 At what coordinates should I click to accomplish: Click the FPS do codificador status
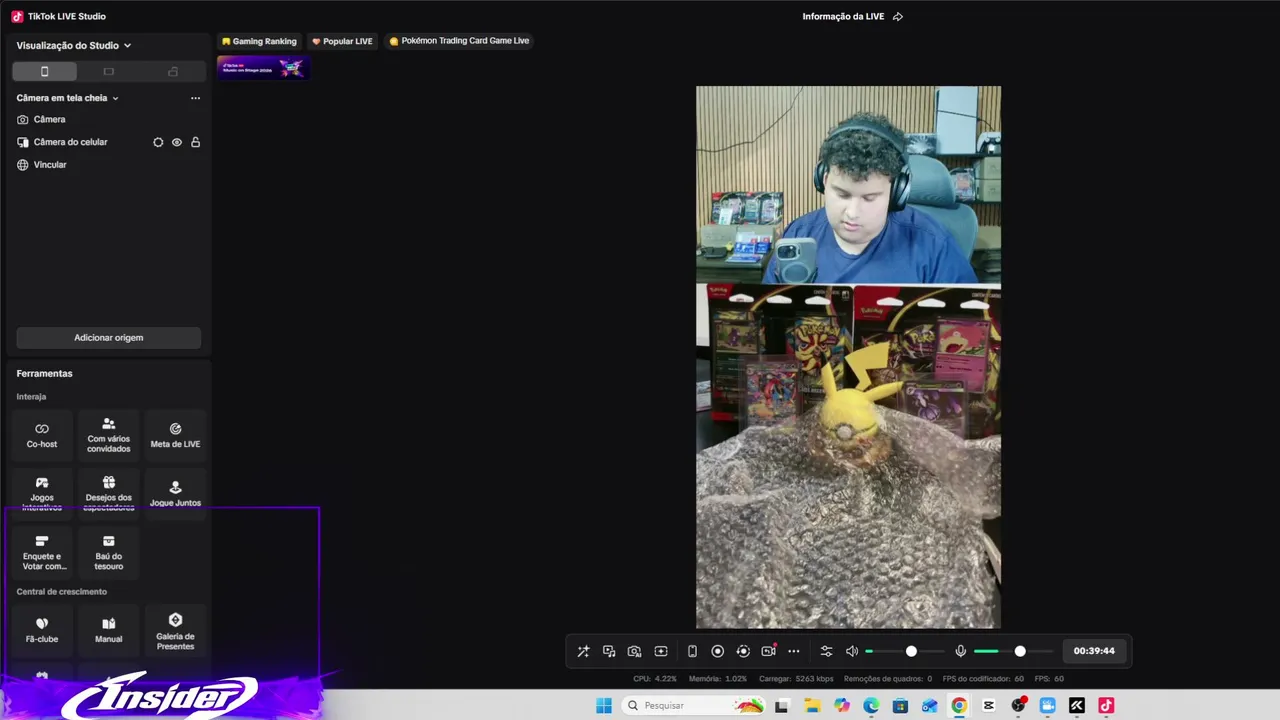983,679
